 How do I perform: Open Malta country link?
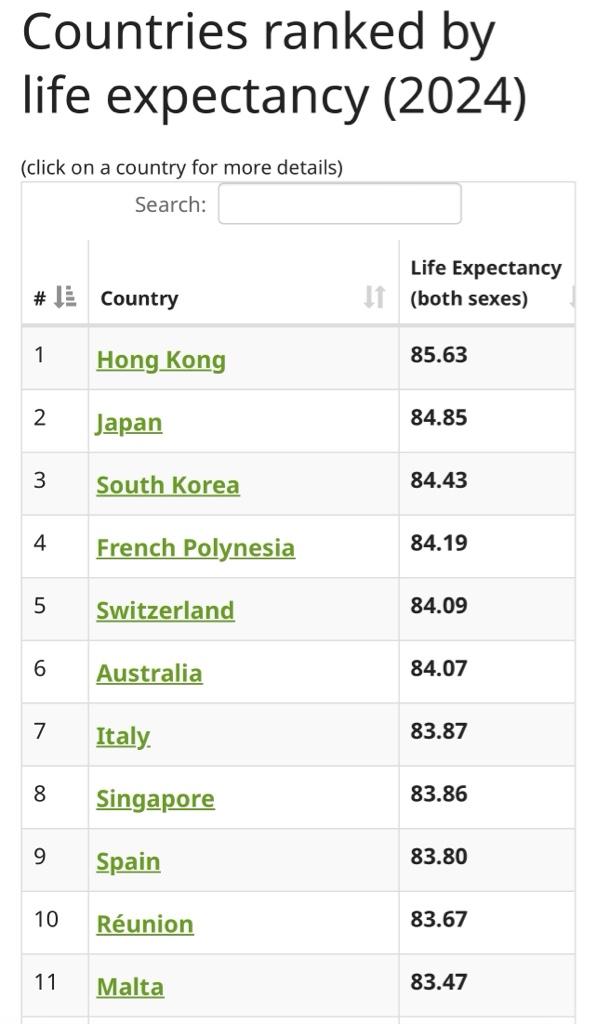130,987
